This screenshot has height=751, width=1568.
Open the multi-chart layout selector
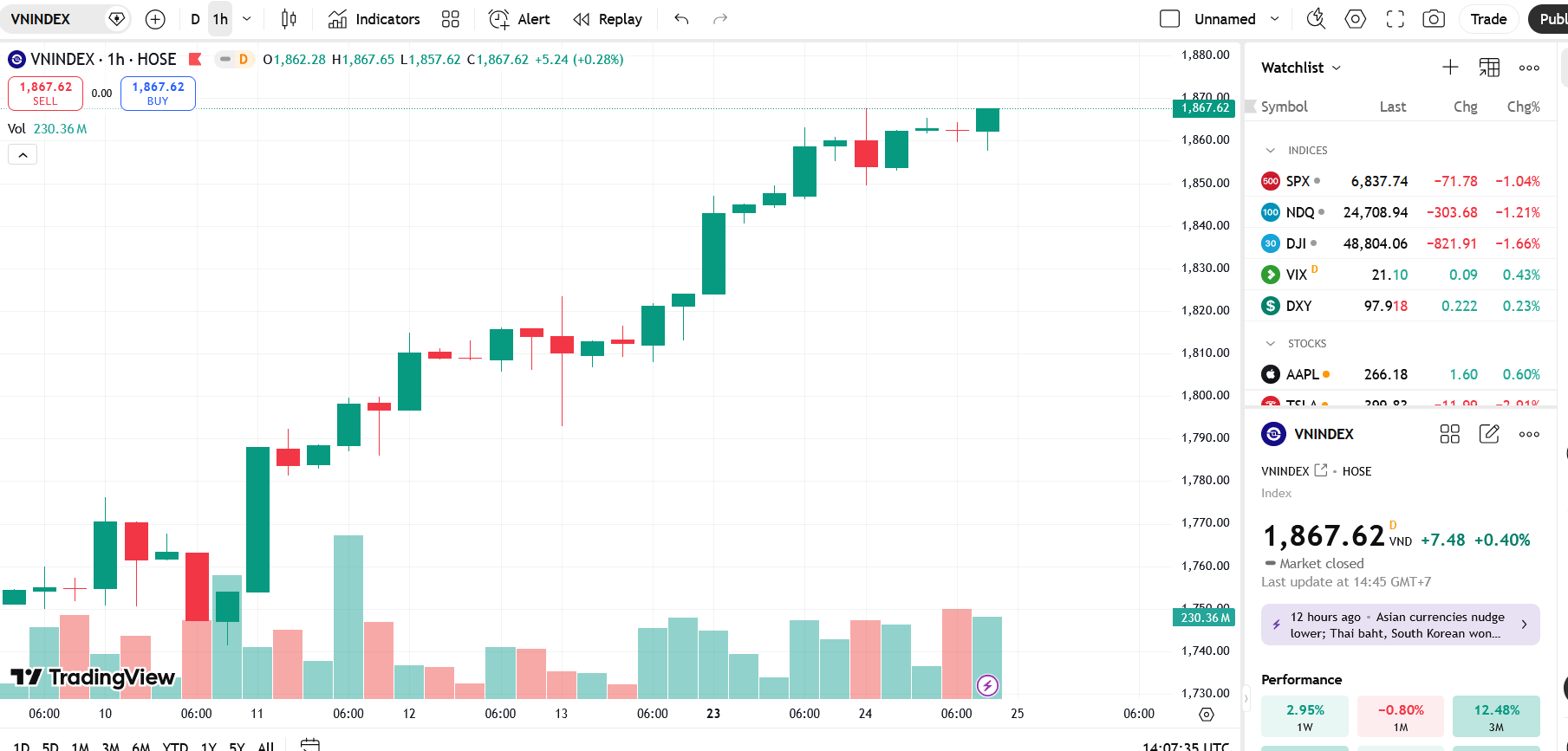(450, 18)
